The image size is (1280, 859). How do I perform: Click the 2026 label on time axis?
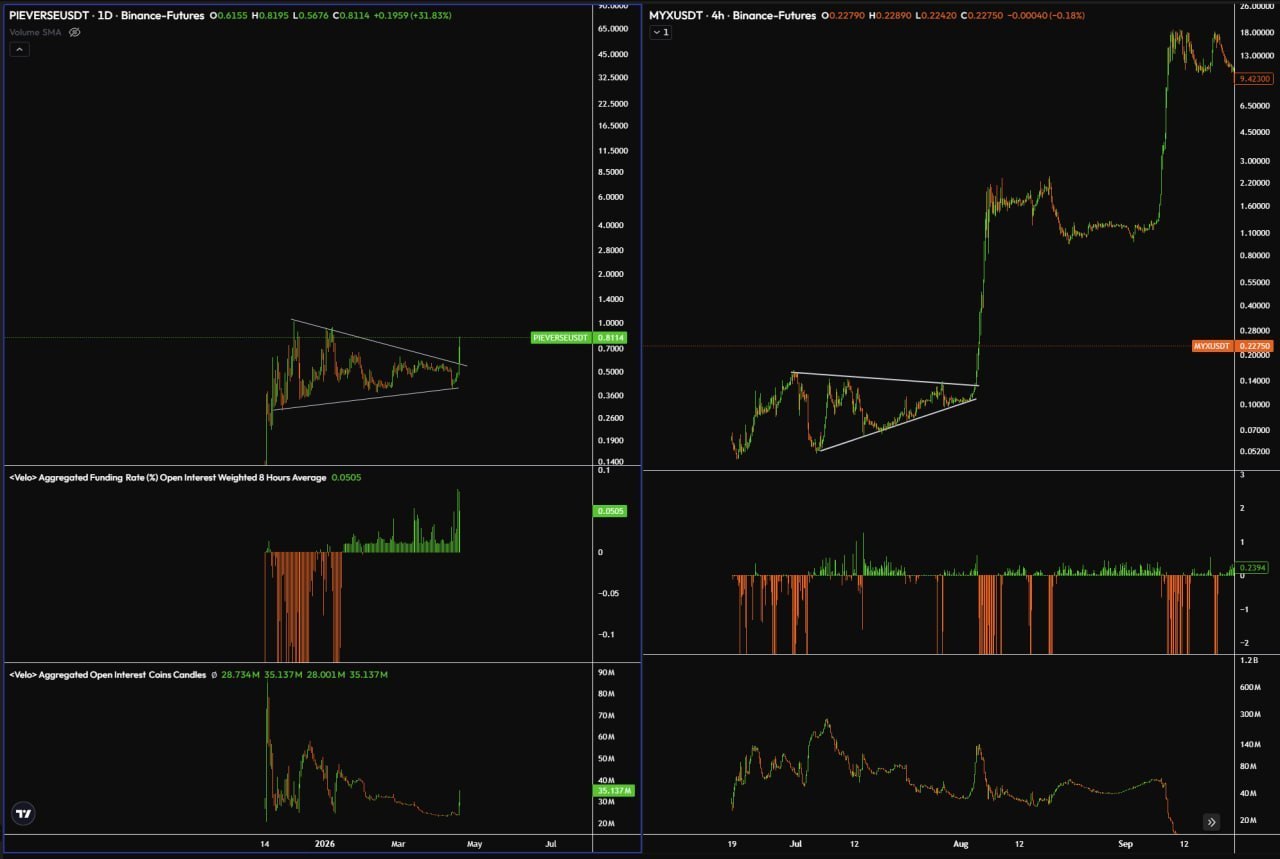click(x=325, y=844)
